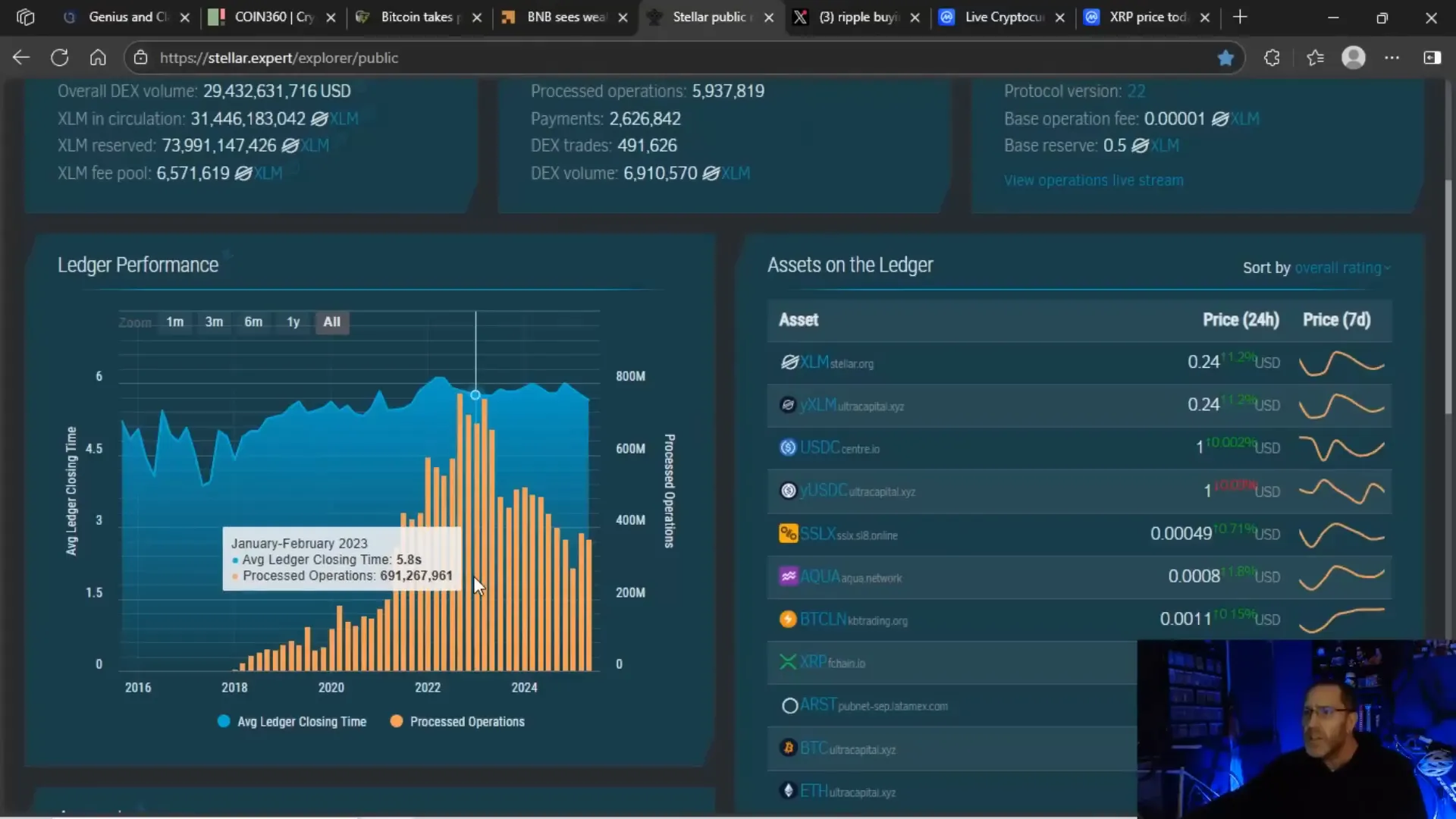The image size is (1456, 819).
Task: Click the AQUA aqua.network asset icon
Action: [789, 576]
